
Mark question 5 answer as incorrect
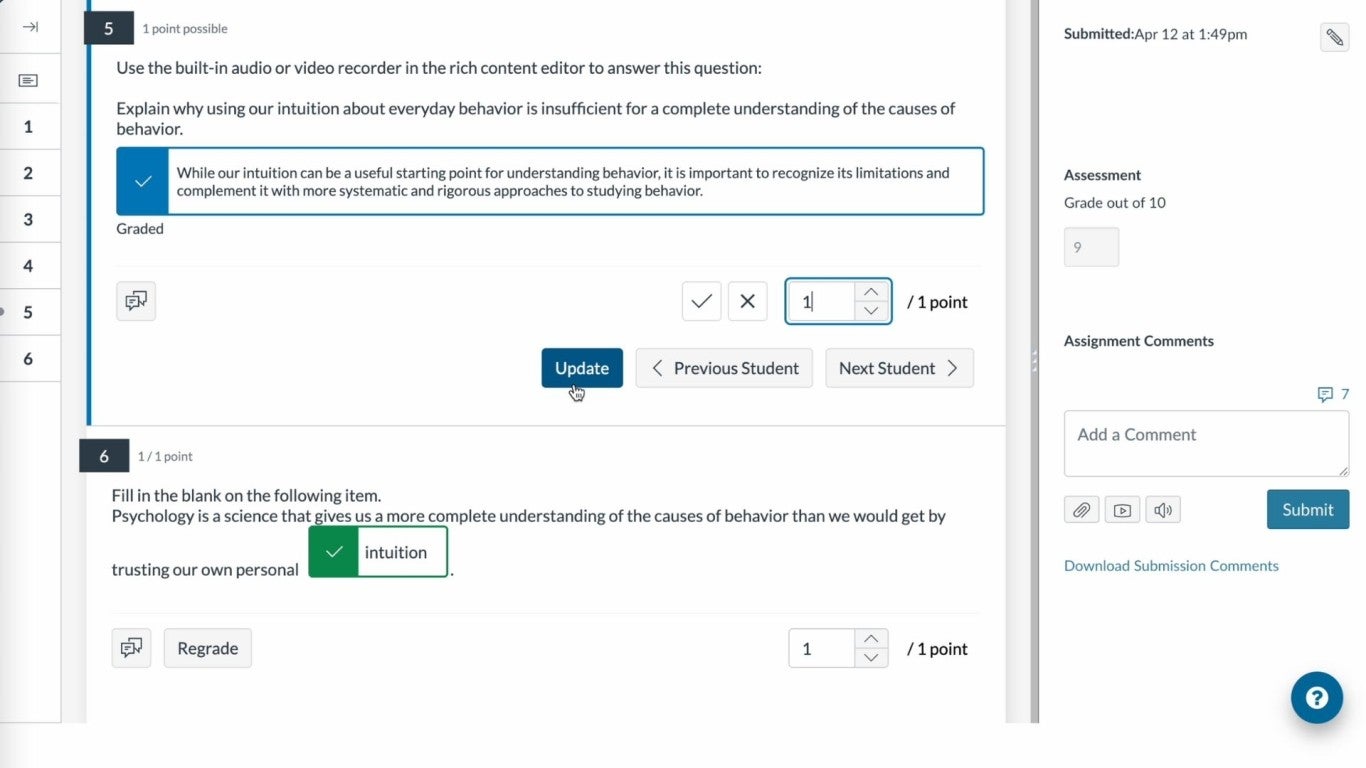coord(747,300)
